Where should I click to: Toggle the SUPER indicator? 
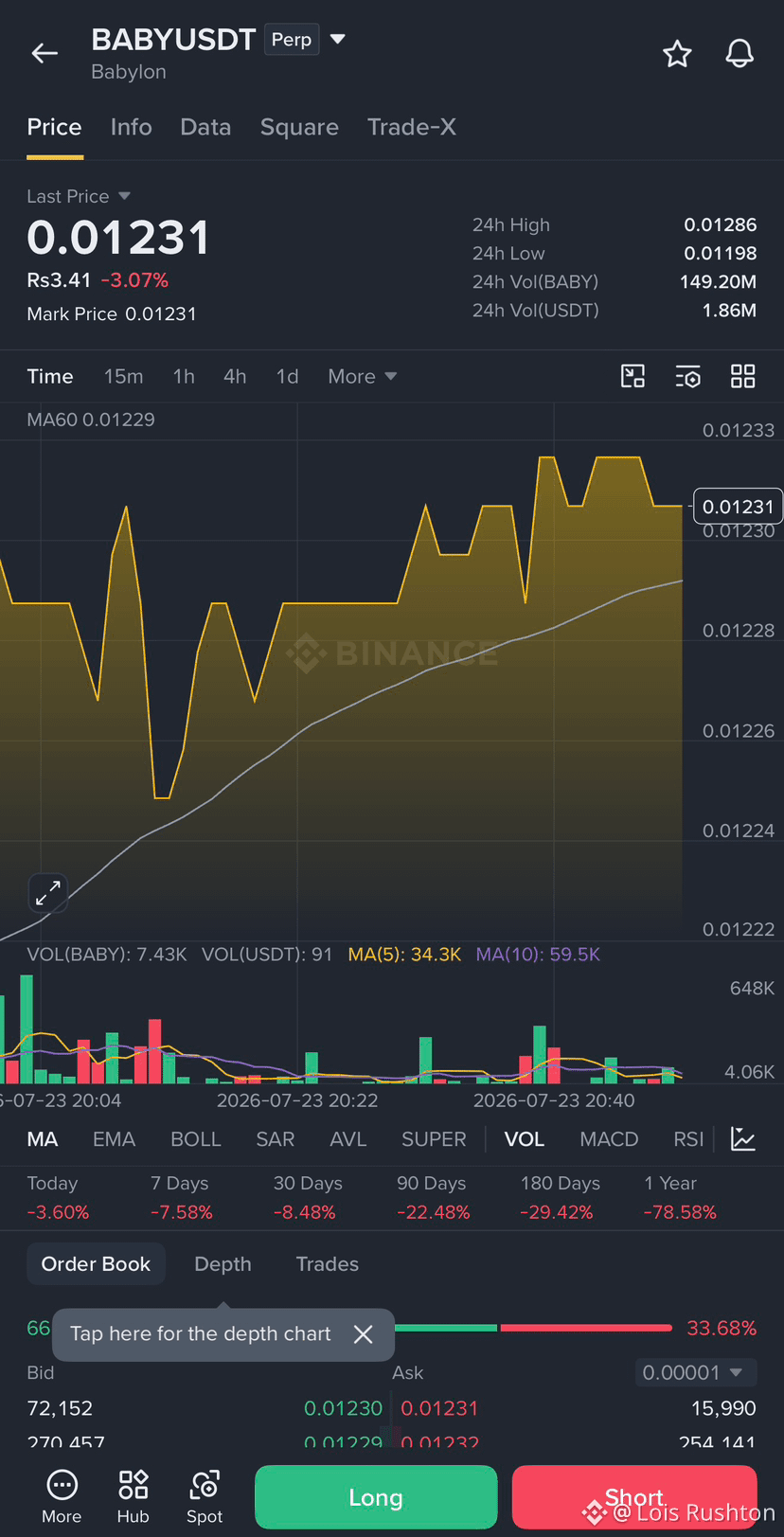click(434, 1139)
